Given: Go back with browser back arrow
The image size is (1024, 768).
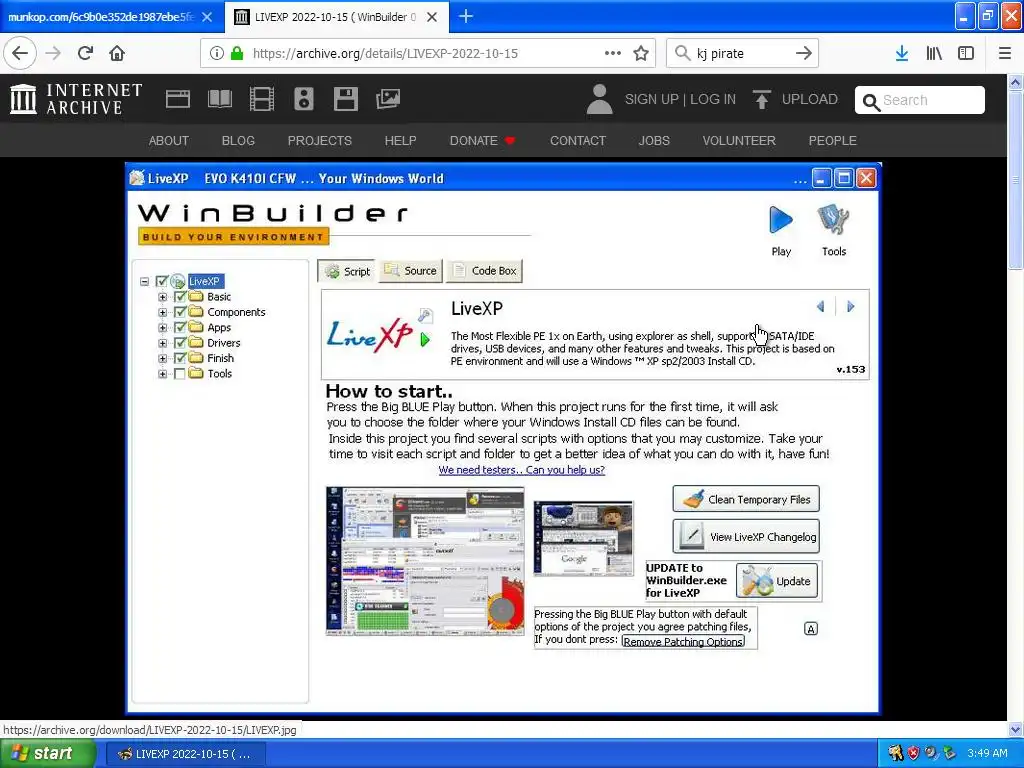Looking at the screenshot, I should (x=20, y=53).
